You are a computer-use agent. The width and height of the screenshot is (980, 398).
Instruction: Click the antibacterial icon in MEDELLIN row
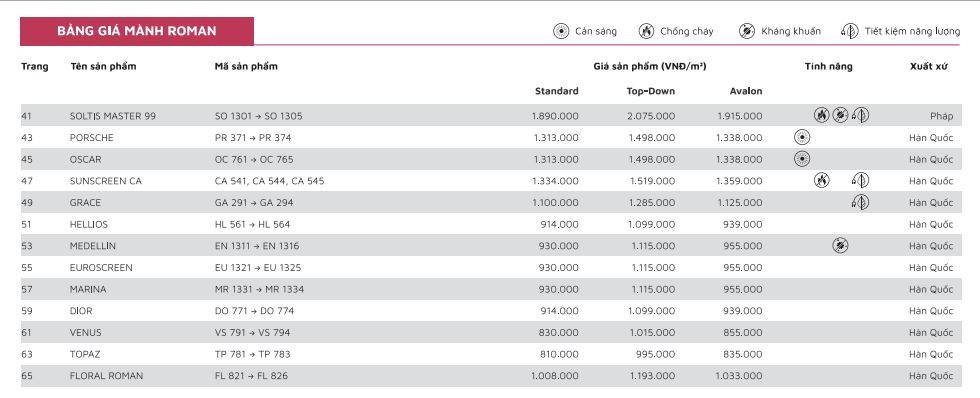[x=841, y=246]
